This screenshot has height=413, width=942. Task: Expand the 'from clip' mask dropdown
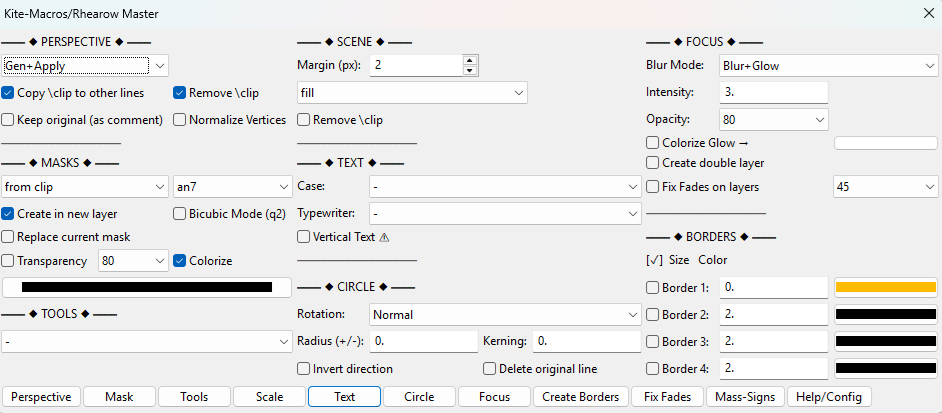(85, 187)
